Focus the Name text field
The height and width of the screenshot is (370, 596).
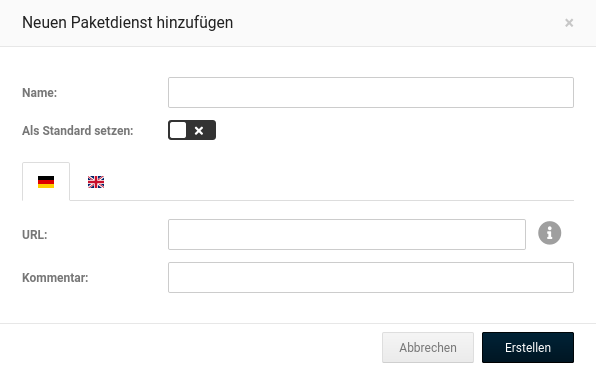371,92
